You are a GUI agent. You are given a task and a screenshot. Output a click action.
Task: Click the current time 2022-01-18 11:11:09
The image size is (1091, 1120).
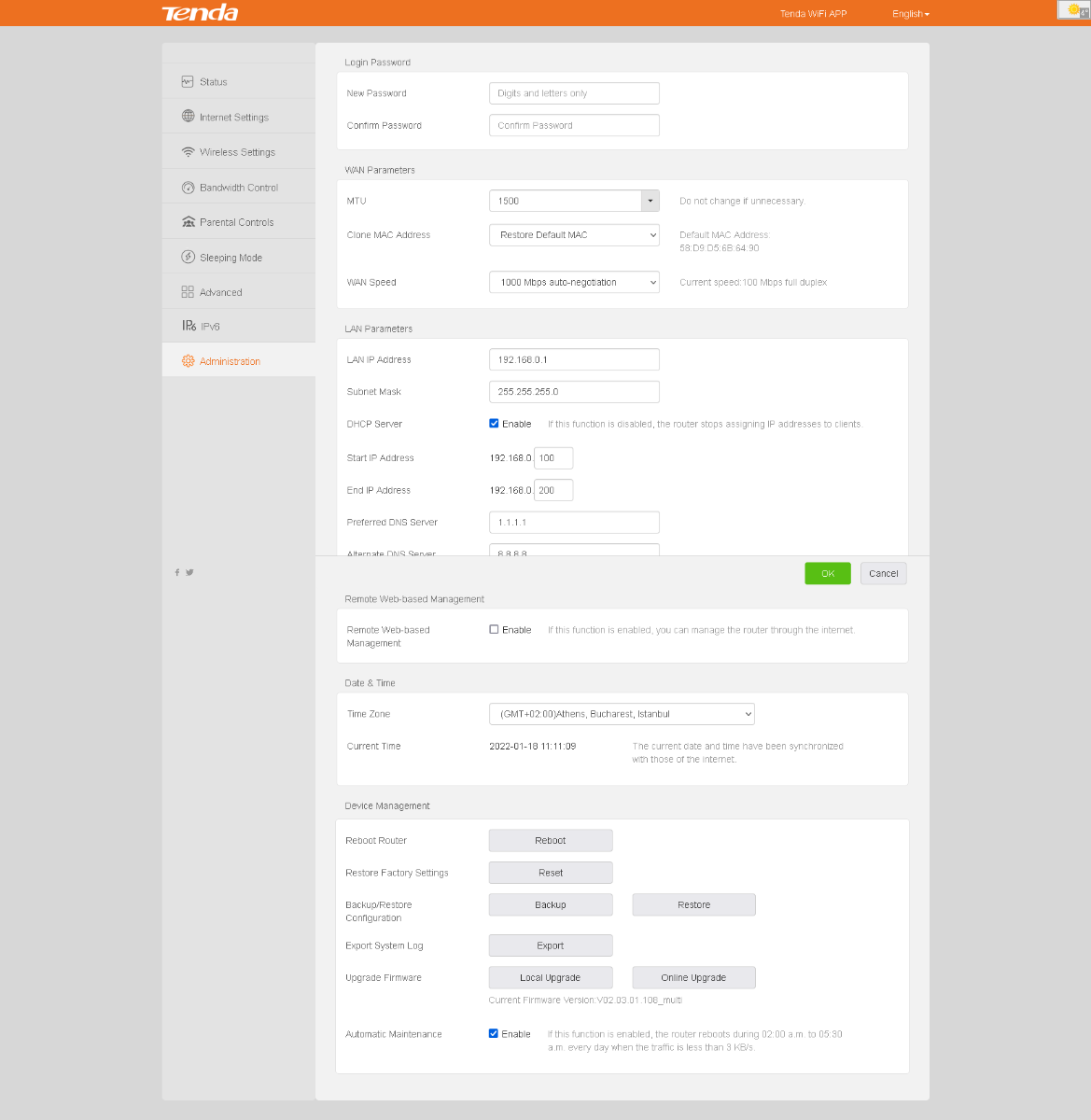(532, 746)
